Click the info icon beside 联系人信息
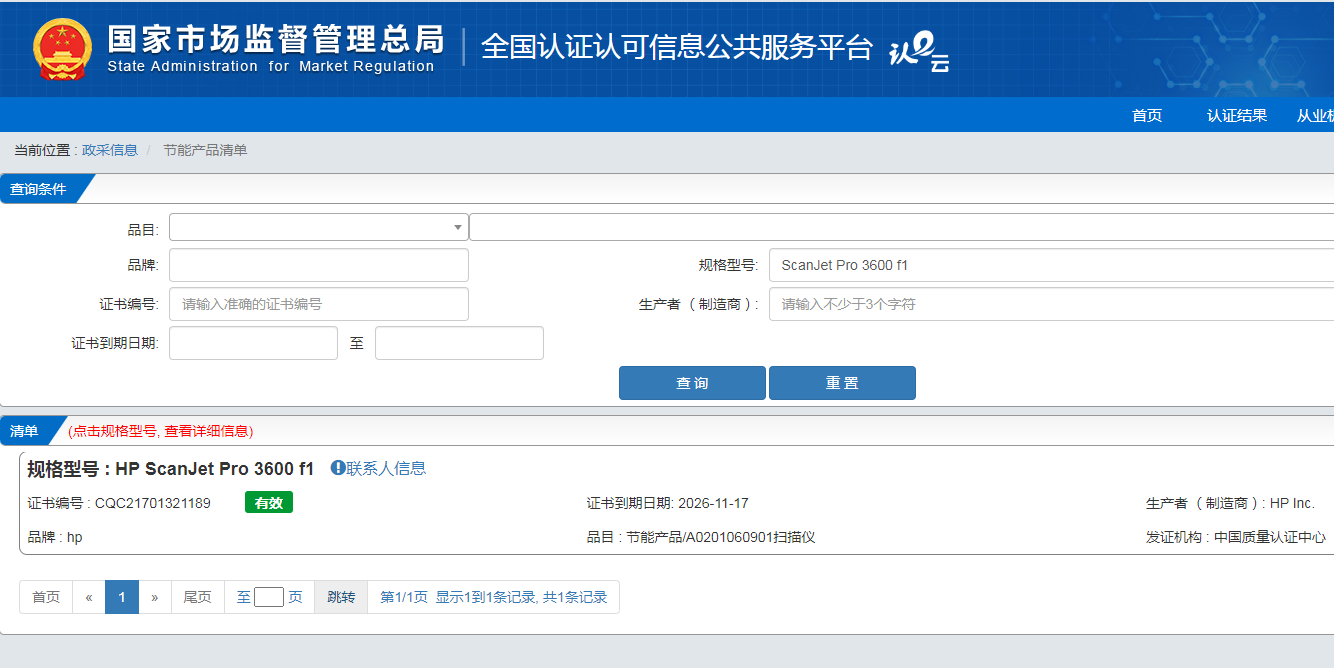 [x=338, y=468]
